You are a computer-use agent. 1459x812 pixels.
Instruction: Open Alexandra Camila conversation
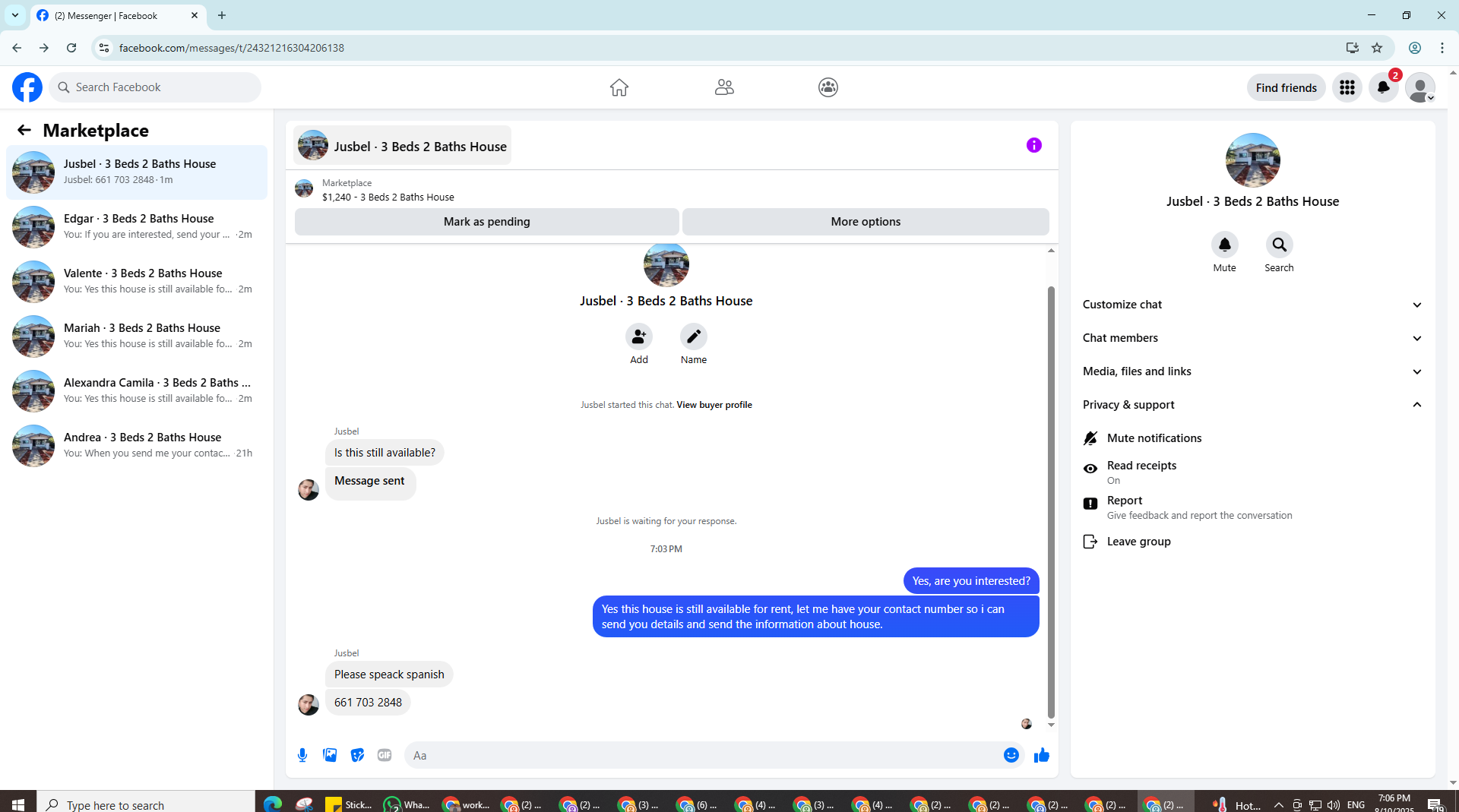point(137,391)
